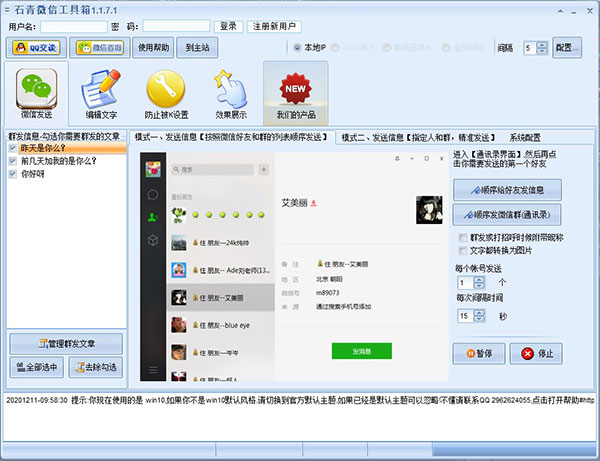
Task: Click the WeChat pin window icon
Action: coord(397,158)
